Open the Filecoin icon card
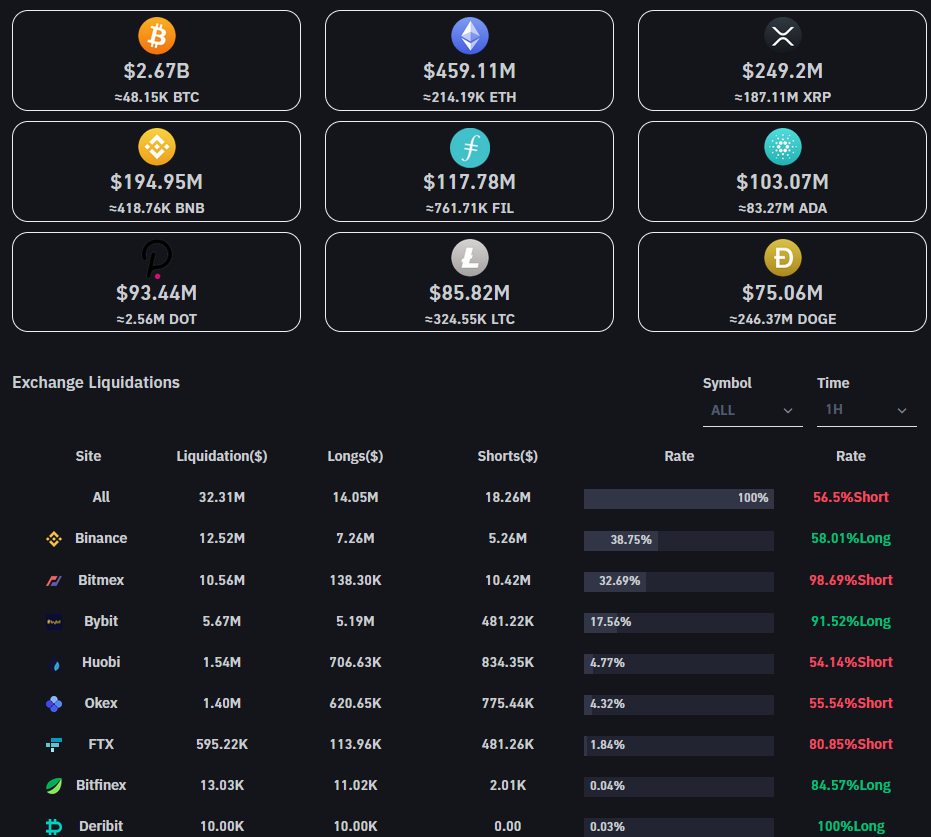The height and width of the screenshot is (837, 931). click(470, 147)
